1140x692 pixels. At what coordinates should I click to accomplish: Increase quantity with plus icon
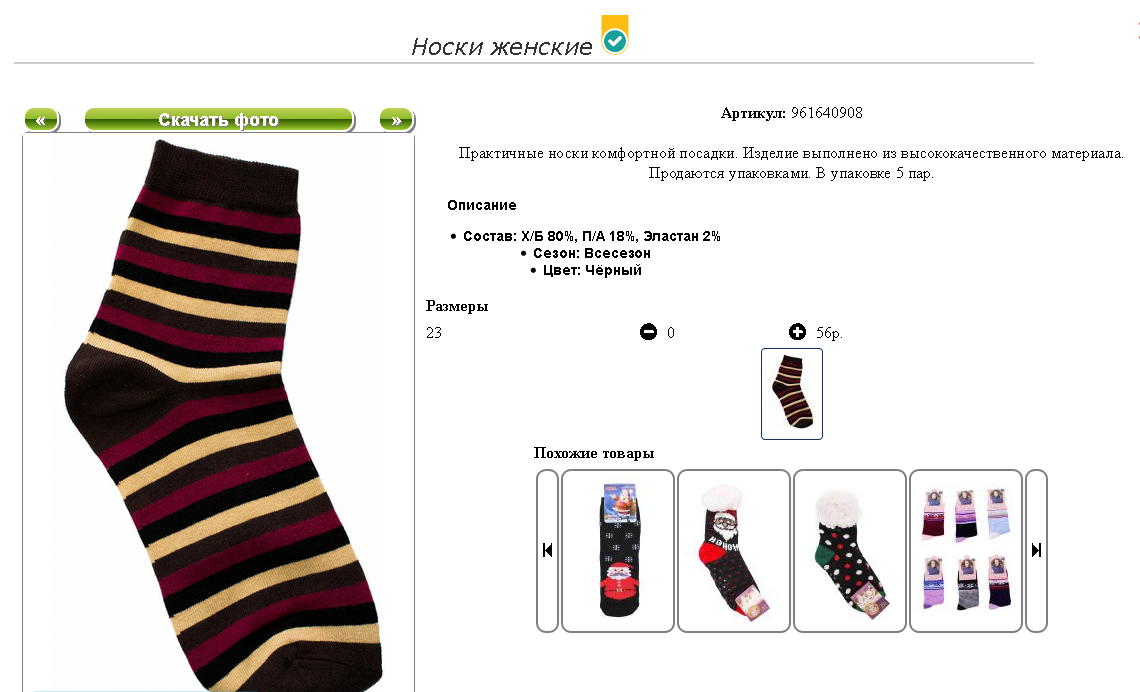click(797, 332)
